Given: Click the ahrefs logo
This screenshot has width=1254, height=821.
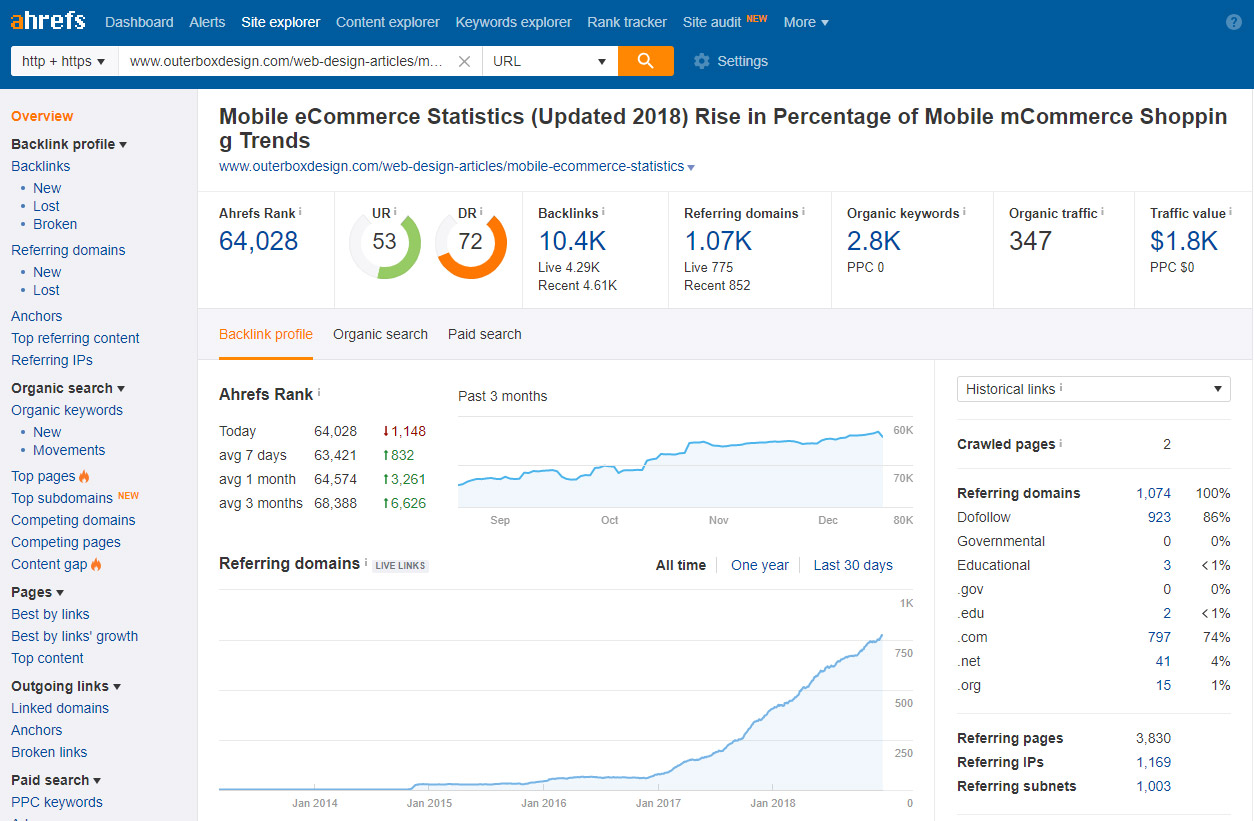Looking at the screenshot, I should coord(48,21).
